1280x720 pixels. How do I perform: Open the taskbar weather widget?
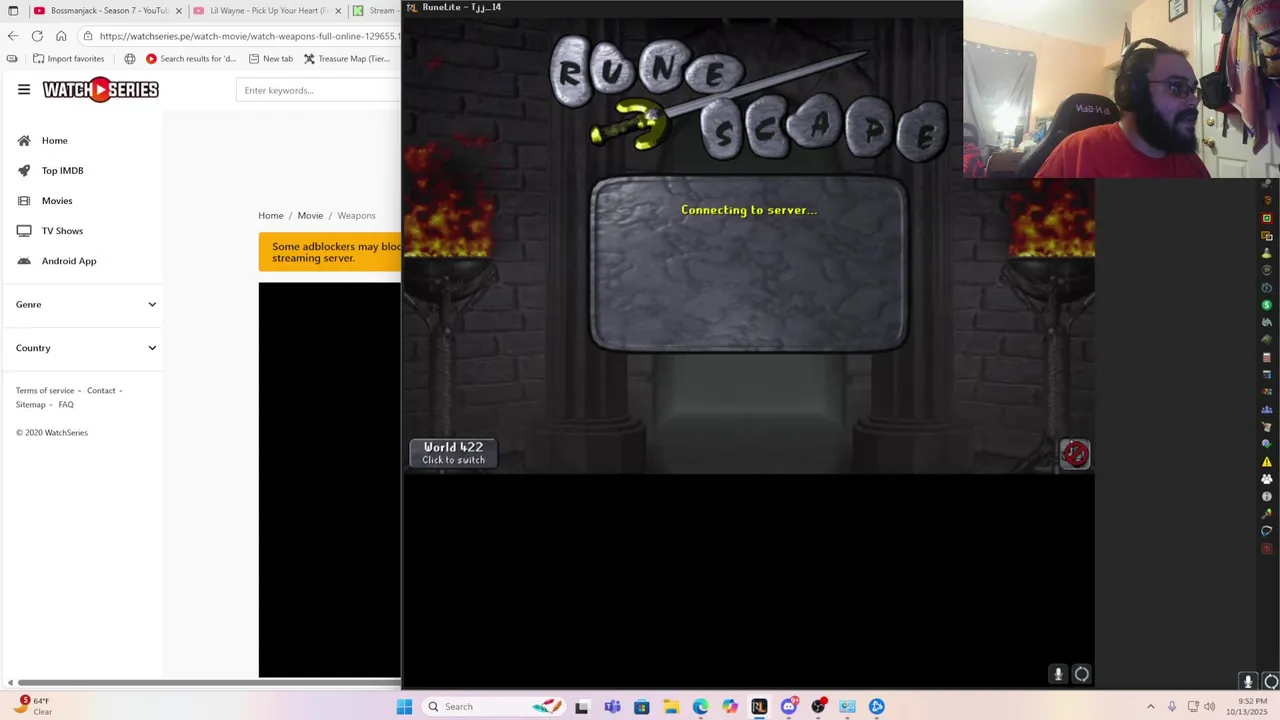pos(35,706)
